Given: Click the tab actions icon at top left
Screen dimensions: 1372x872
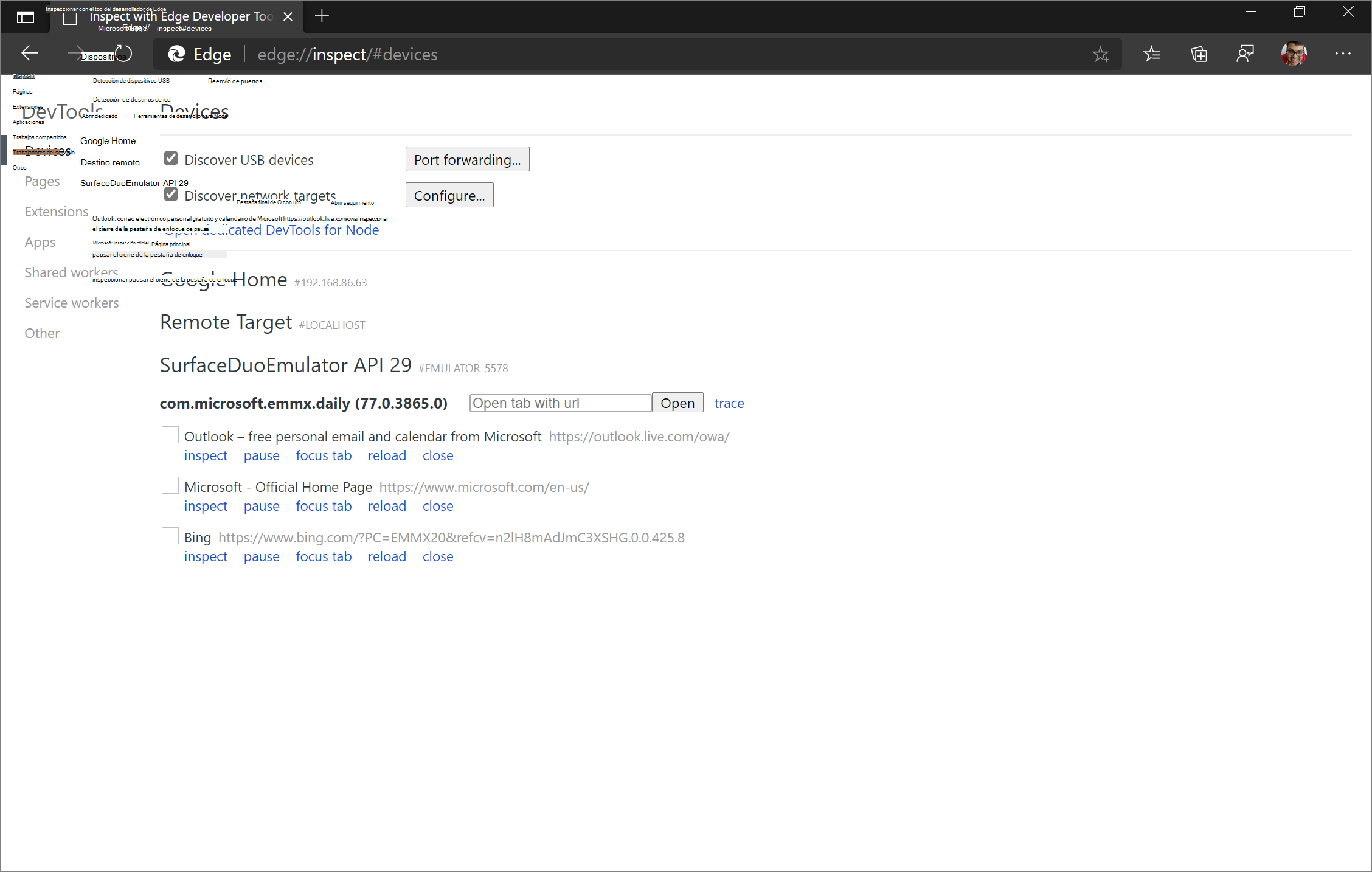Looking at the screenshot, I should tap(26, 16).
